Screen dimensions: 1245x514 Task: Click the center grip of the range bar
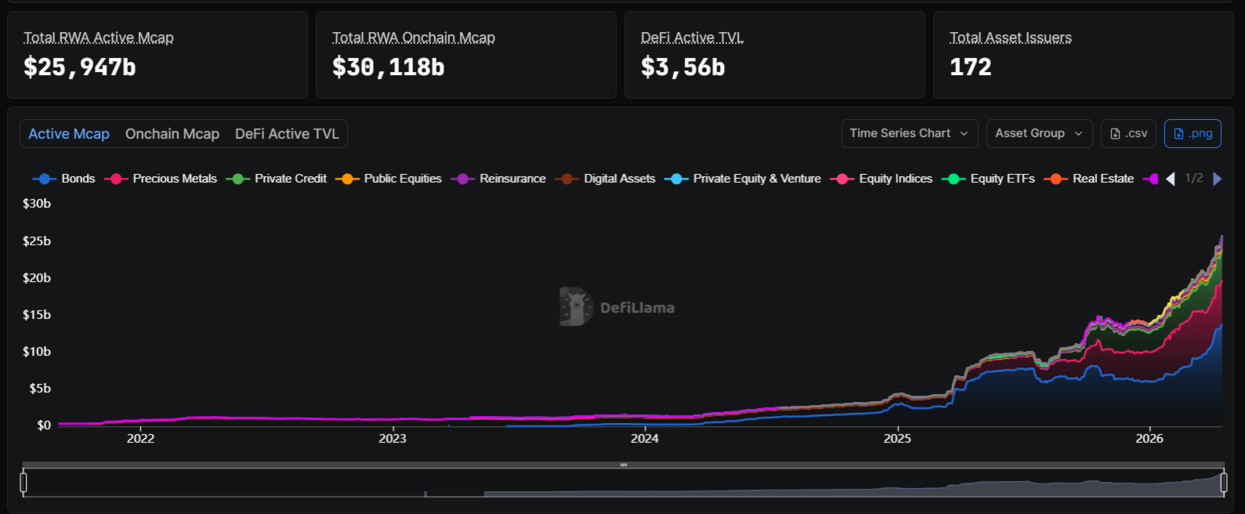coord(623,465)
